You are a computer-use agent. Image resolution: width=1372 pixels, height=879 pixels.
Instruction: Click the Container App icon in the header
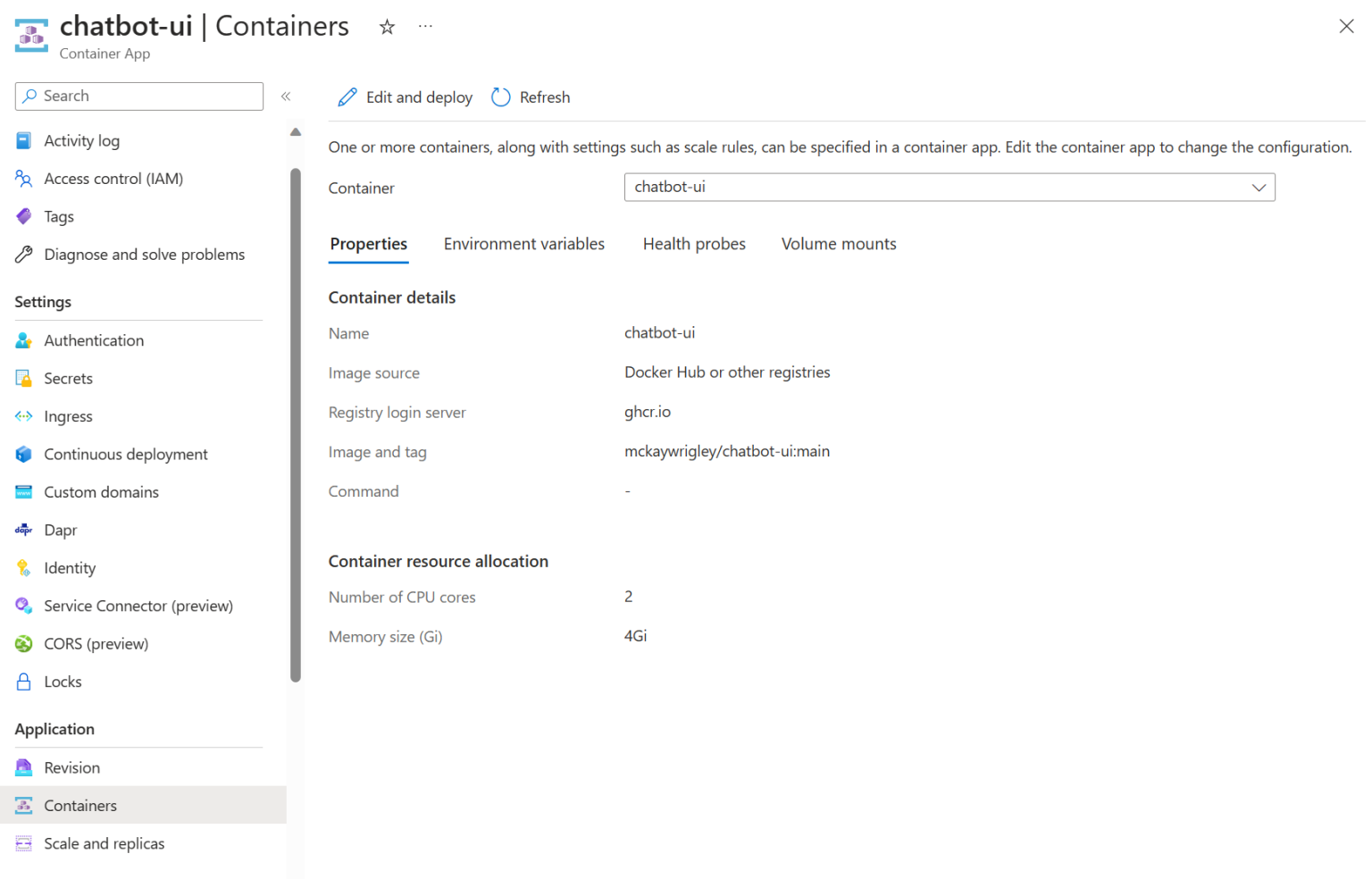(30, 34)
